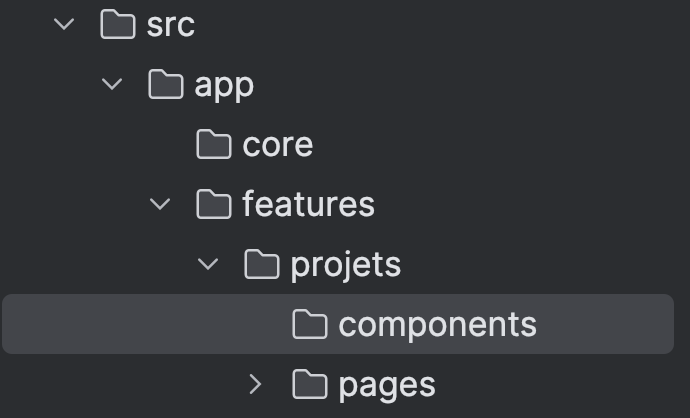The width and height of the screenshot is (690, 418).
Task: Select the components folder label
Action: tap(437, 325)
